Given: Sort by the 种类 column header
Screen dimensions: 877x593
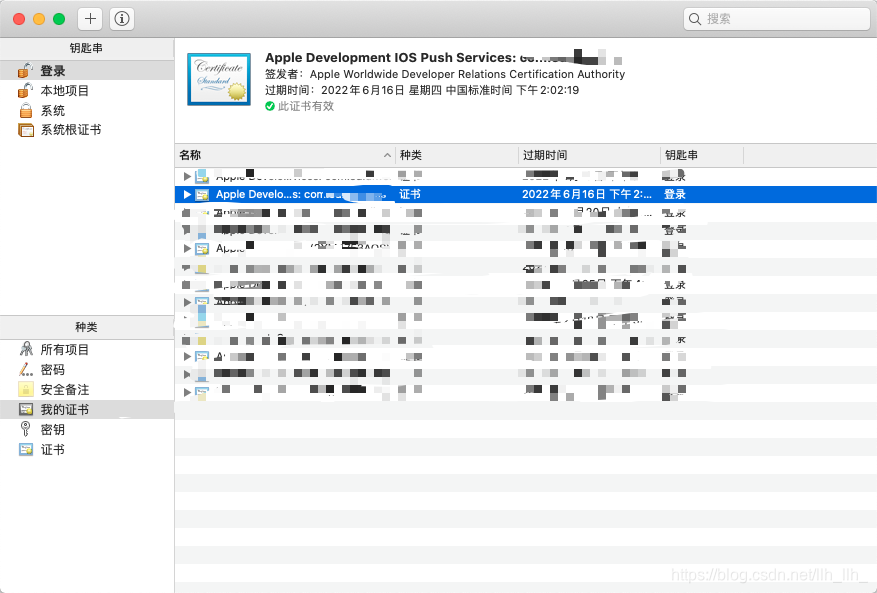Looking at the screenshot, I should [457, 155].
